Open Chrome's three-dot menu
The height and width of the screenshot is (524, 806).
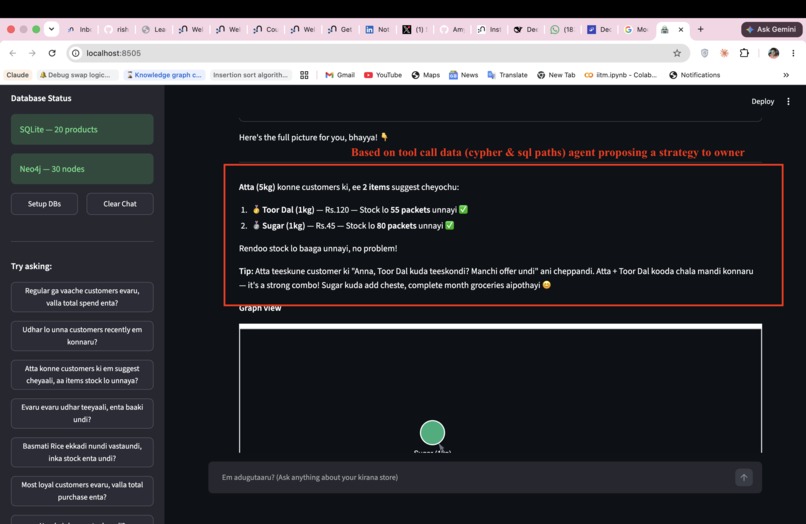tap(793, 53)
